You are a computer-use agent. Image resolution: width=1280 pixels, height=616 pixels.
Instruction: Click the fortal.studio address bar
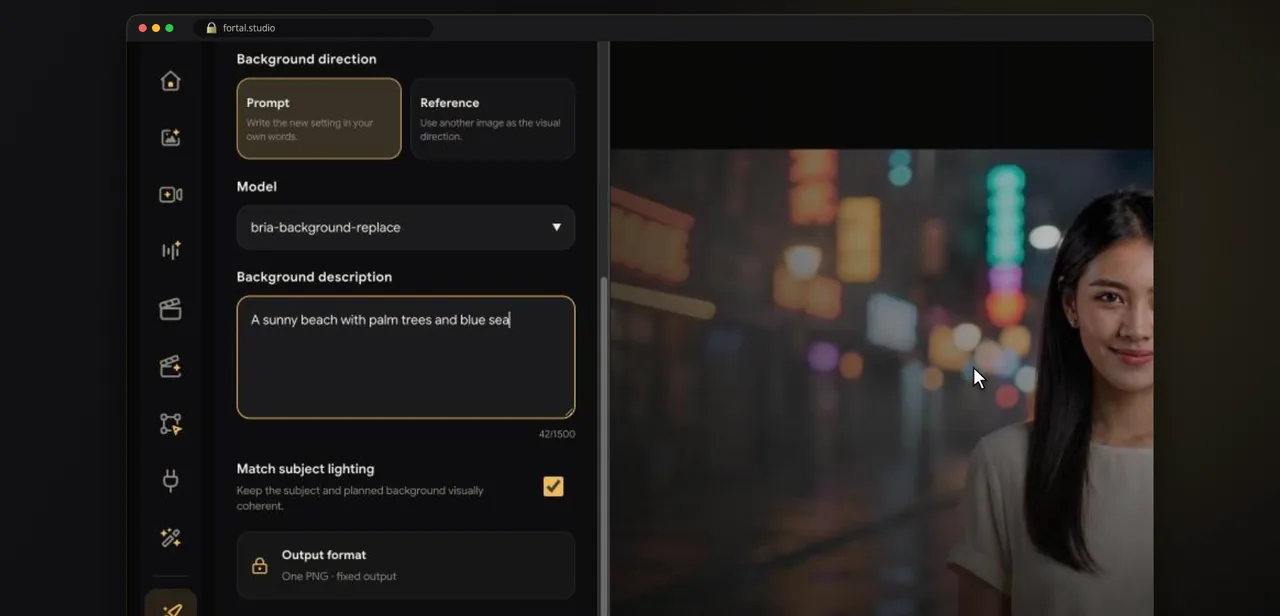315,28
